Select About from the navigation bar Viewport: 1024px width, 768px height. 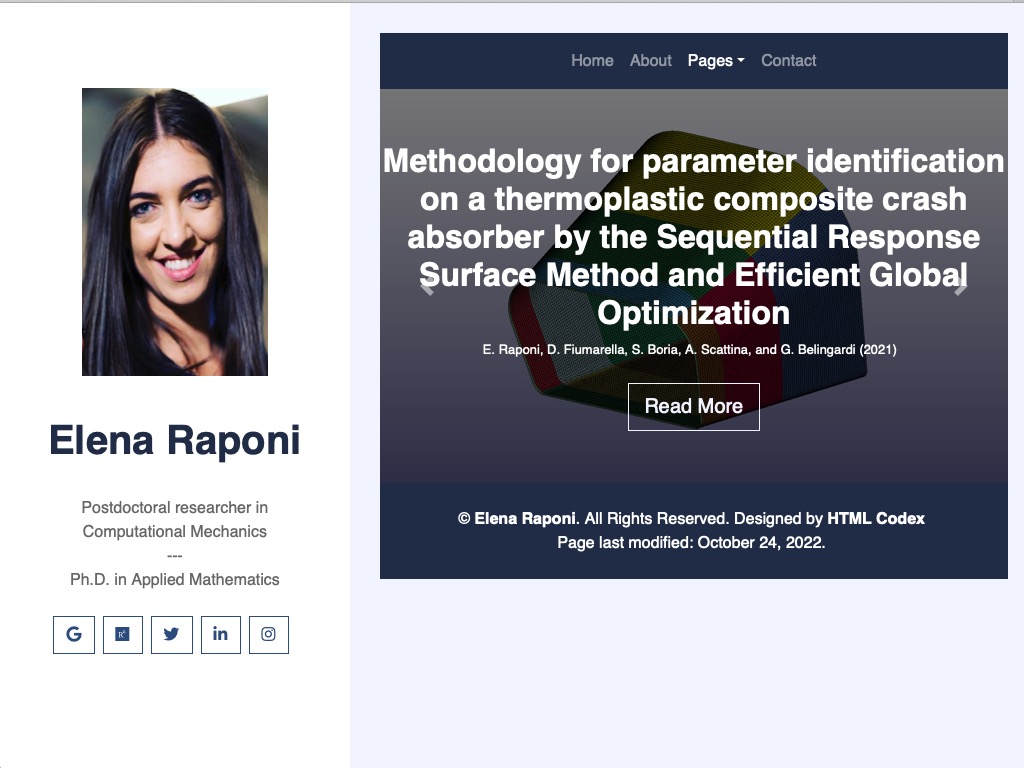650,61
